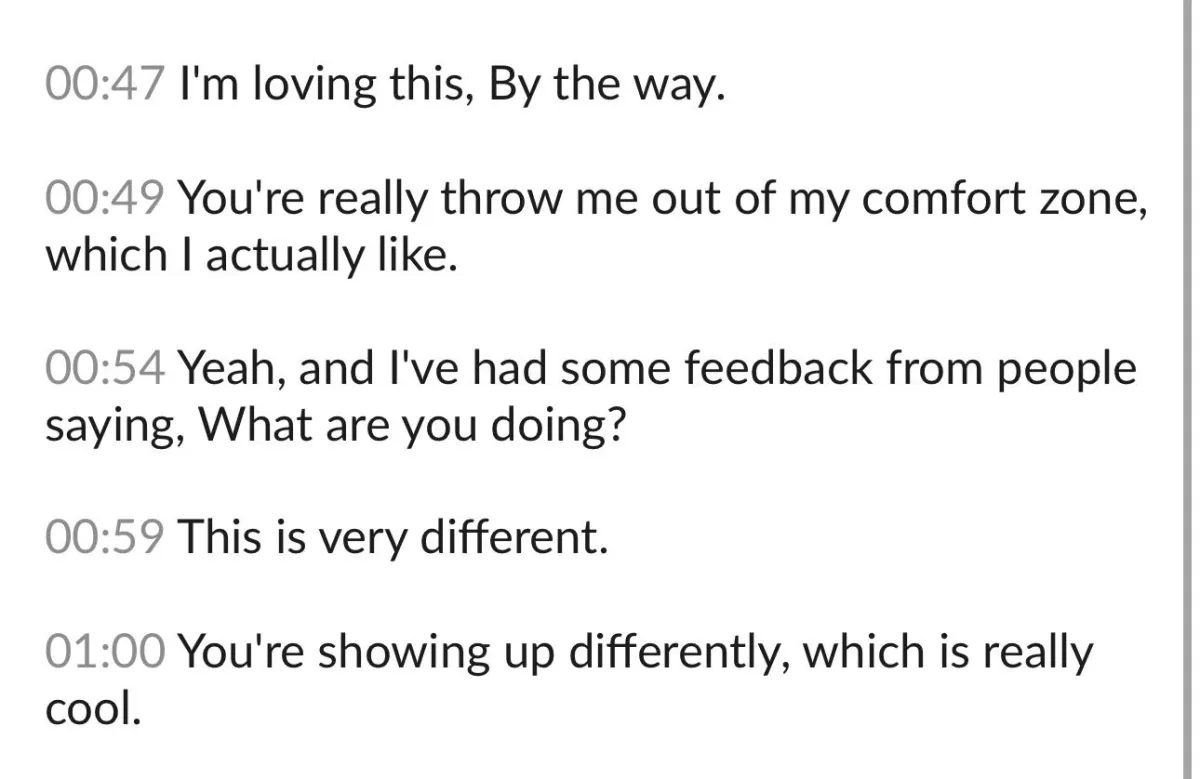Jump to the 01:00 timestamp
Screen dimensions: 1200x779
click(x=104, y=652)
